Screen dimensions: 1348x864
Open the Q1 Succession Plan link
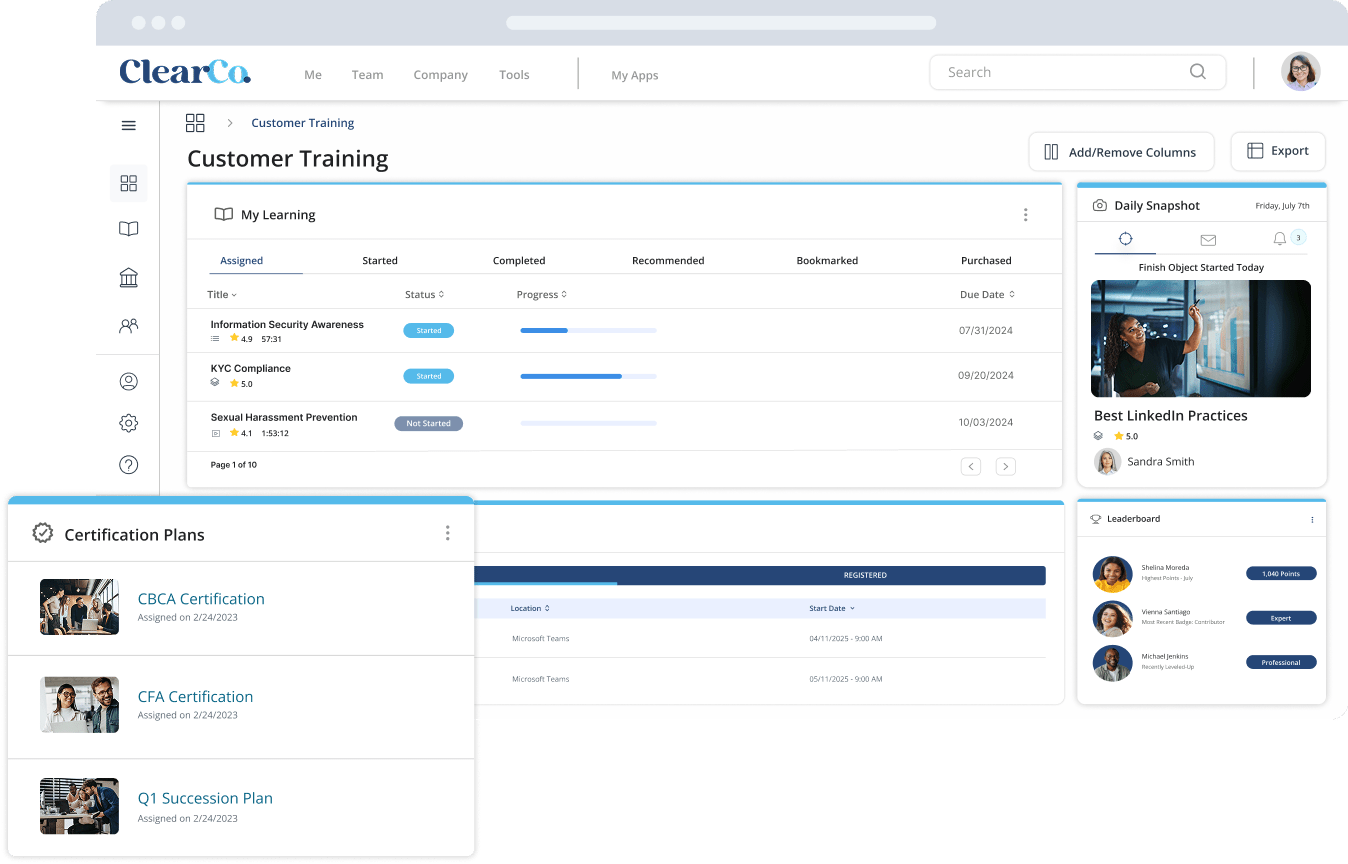[x=205, y=798]
